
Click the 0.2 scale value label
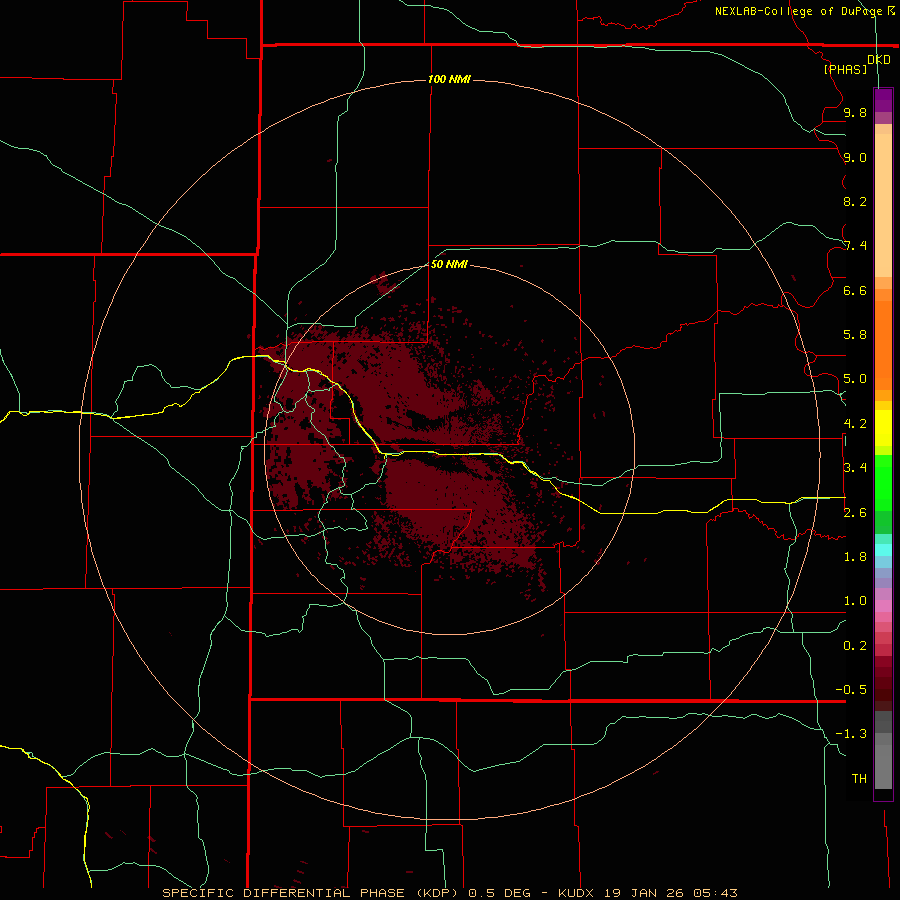tap(855, 646)
